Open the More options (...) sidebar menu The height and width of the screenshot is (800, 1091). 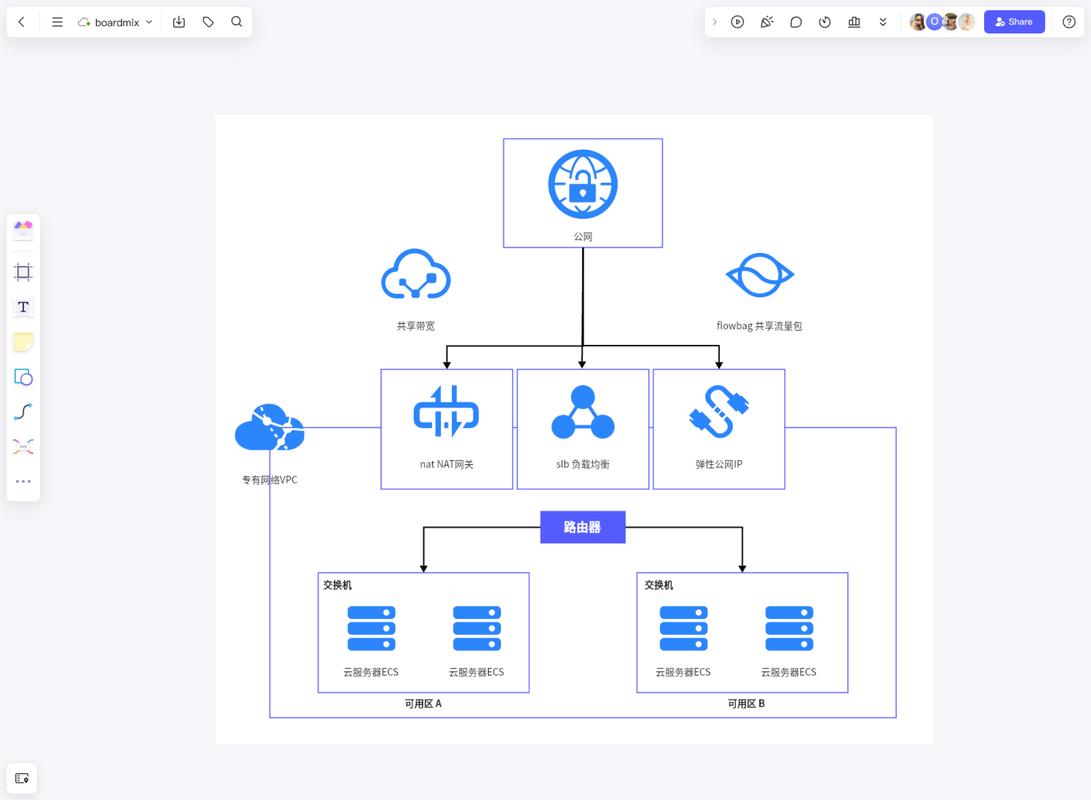[x=22, y=480]
